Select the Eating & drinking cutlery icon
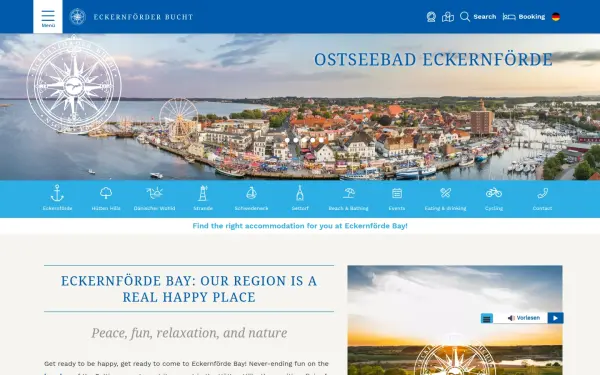 click(x=445, y=193)
